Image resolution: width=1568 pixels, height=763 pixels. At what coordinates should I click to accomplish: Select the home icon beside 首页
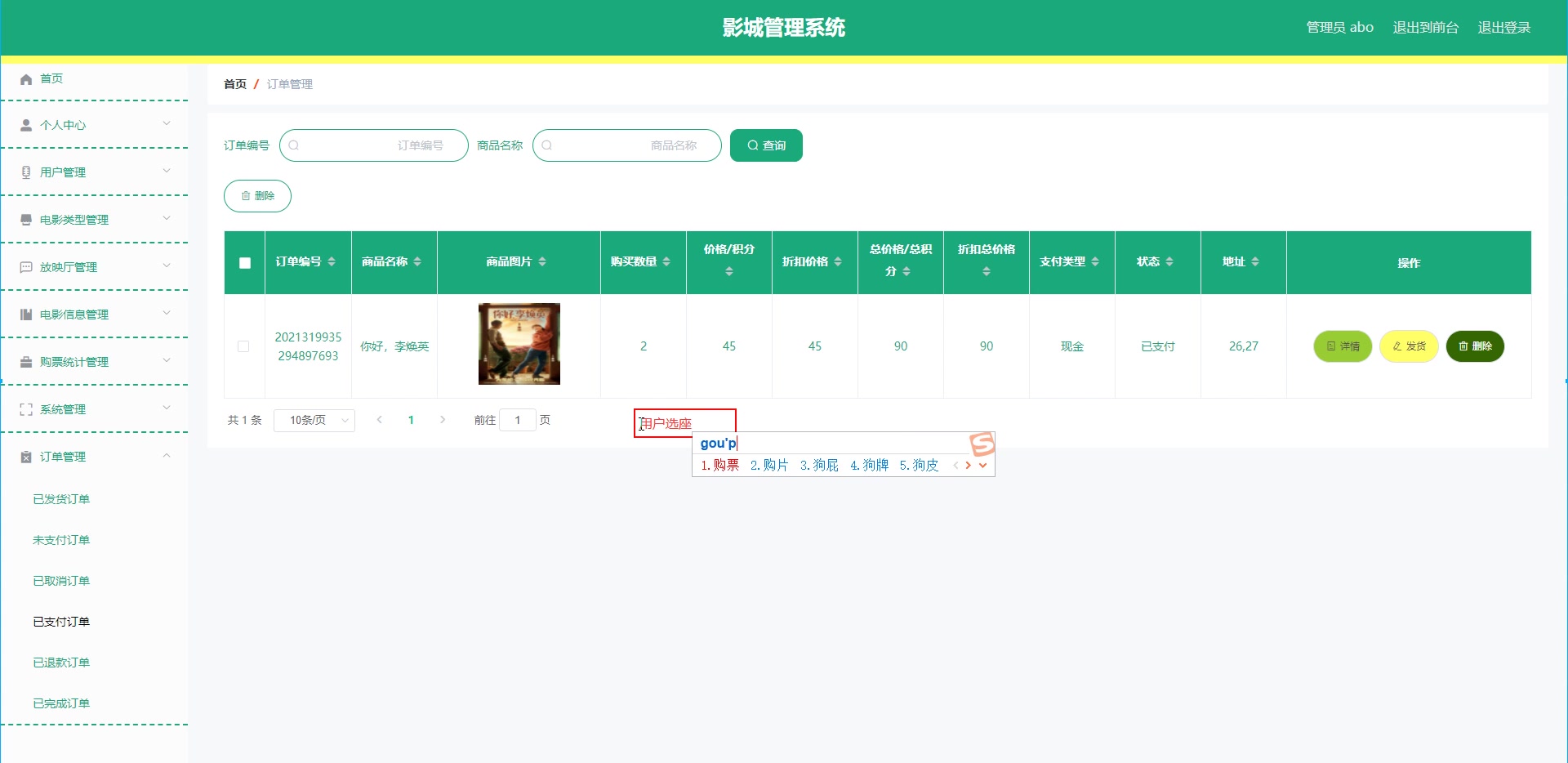click(x=24, y=78)
